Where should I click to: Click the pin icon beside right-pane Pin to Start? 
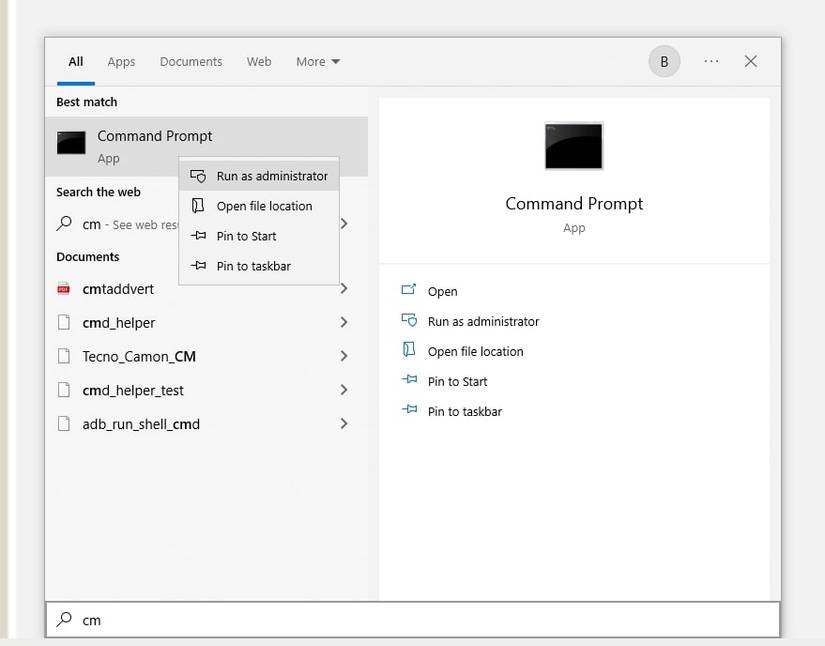coord(409,379)
